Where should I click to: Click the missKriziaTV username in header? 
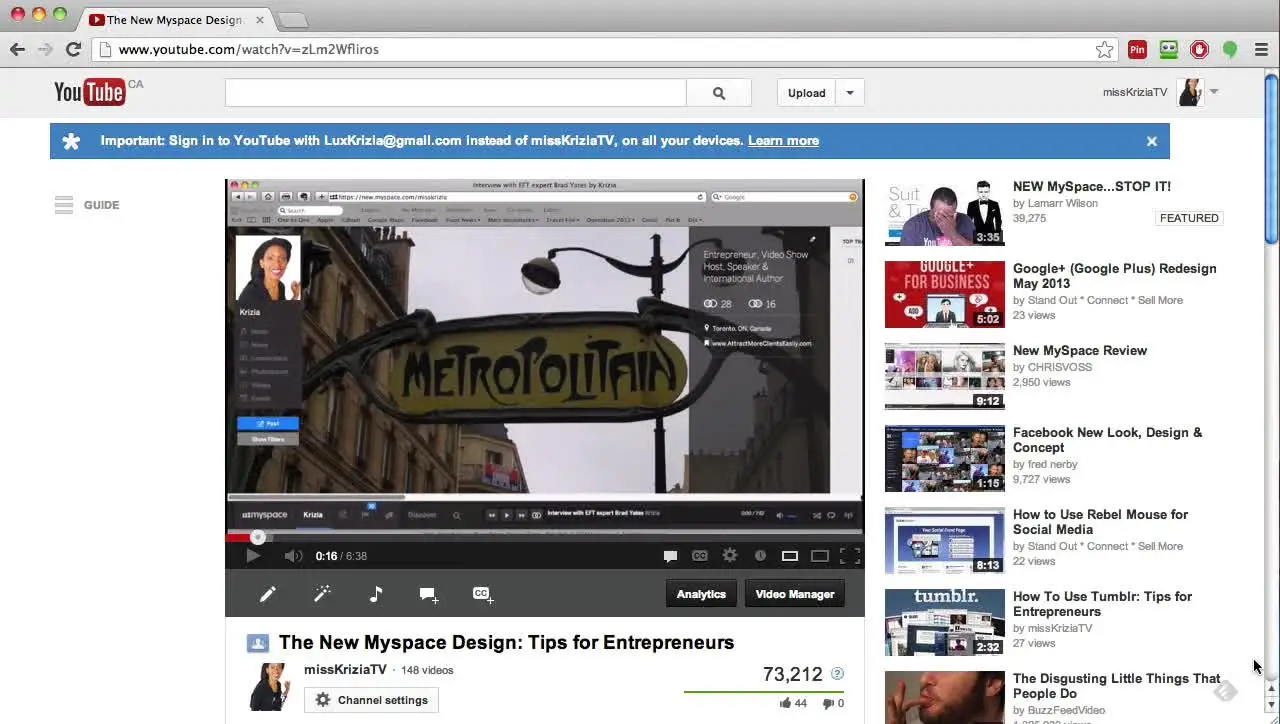1135,92
